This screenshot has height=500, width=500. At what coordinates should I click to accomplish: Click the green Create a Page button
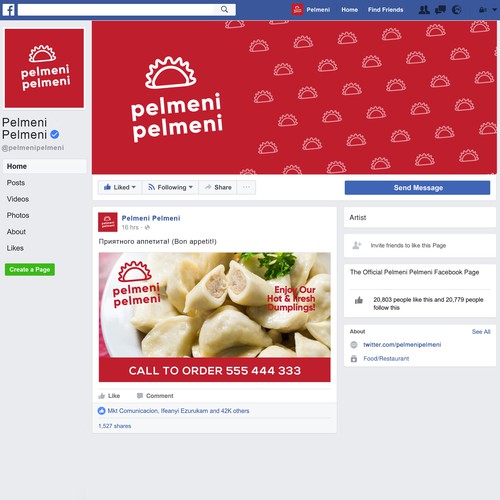pos(30,269)
